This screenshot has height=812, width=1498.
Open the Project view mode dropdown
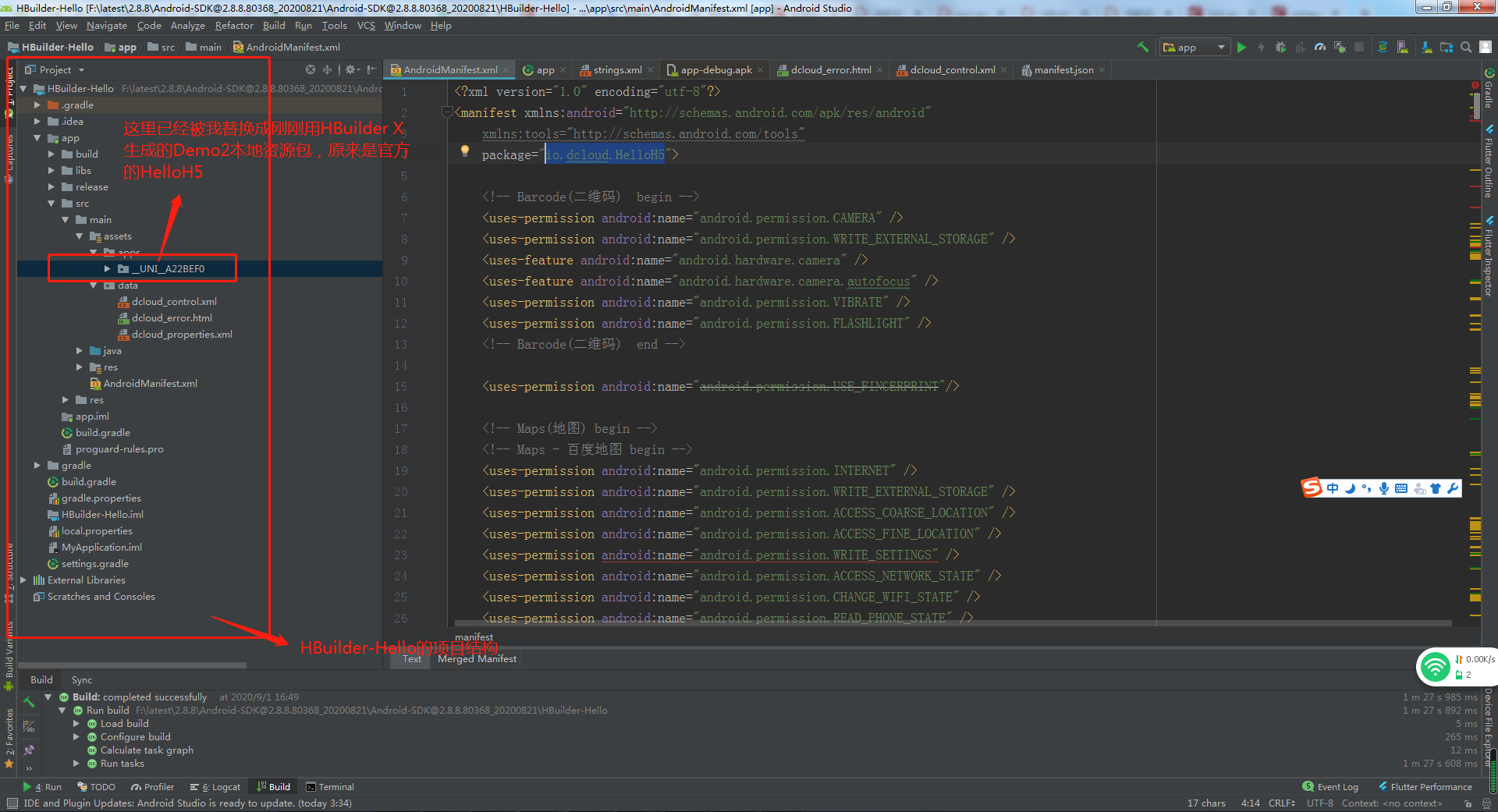[55, 69]
